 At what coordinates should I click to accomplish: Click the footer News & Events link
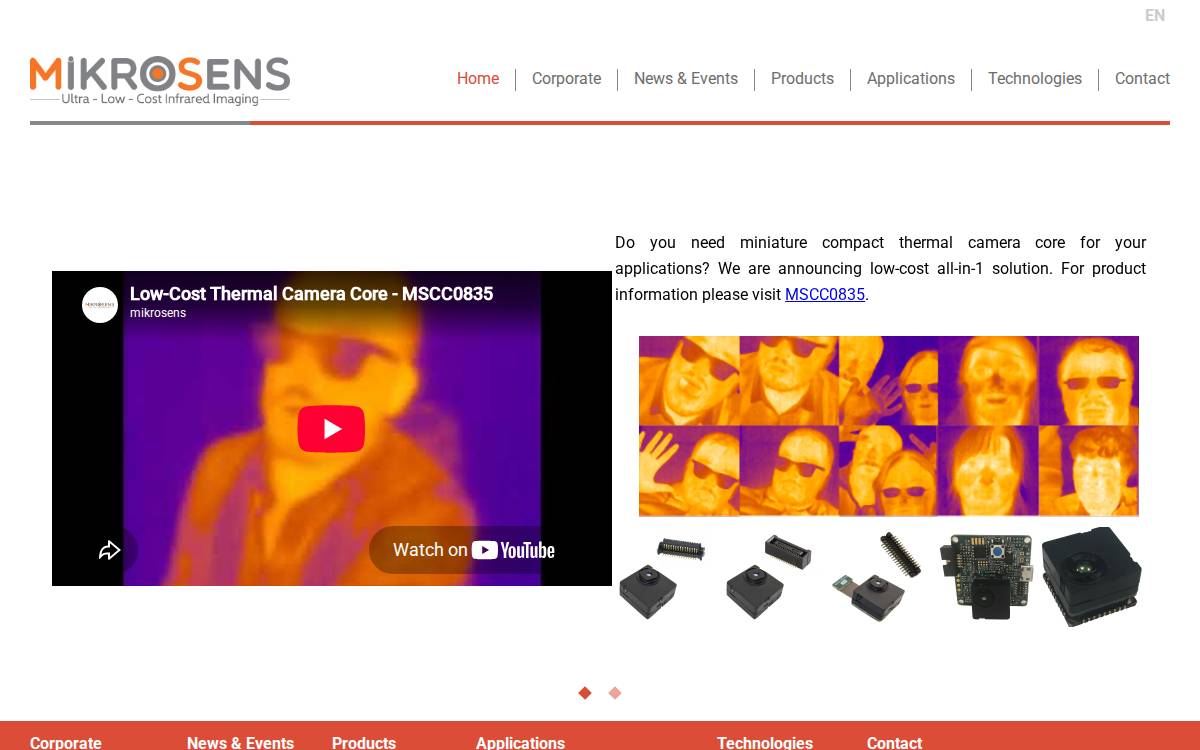coord(240,743)
